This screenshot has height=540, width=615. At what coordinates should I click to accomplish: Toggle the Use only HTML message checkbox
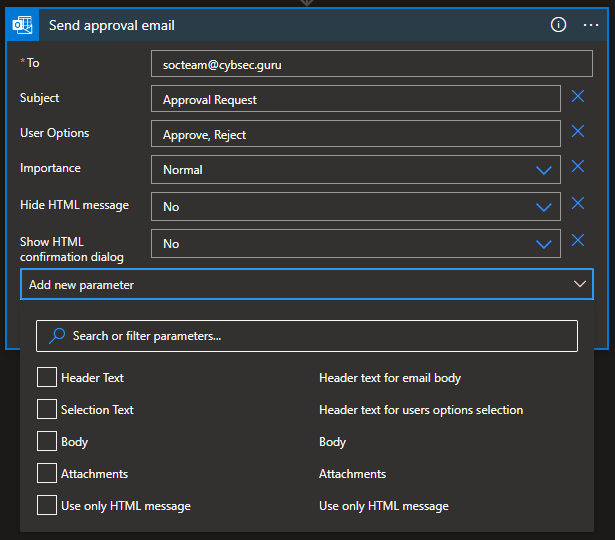46,506
